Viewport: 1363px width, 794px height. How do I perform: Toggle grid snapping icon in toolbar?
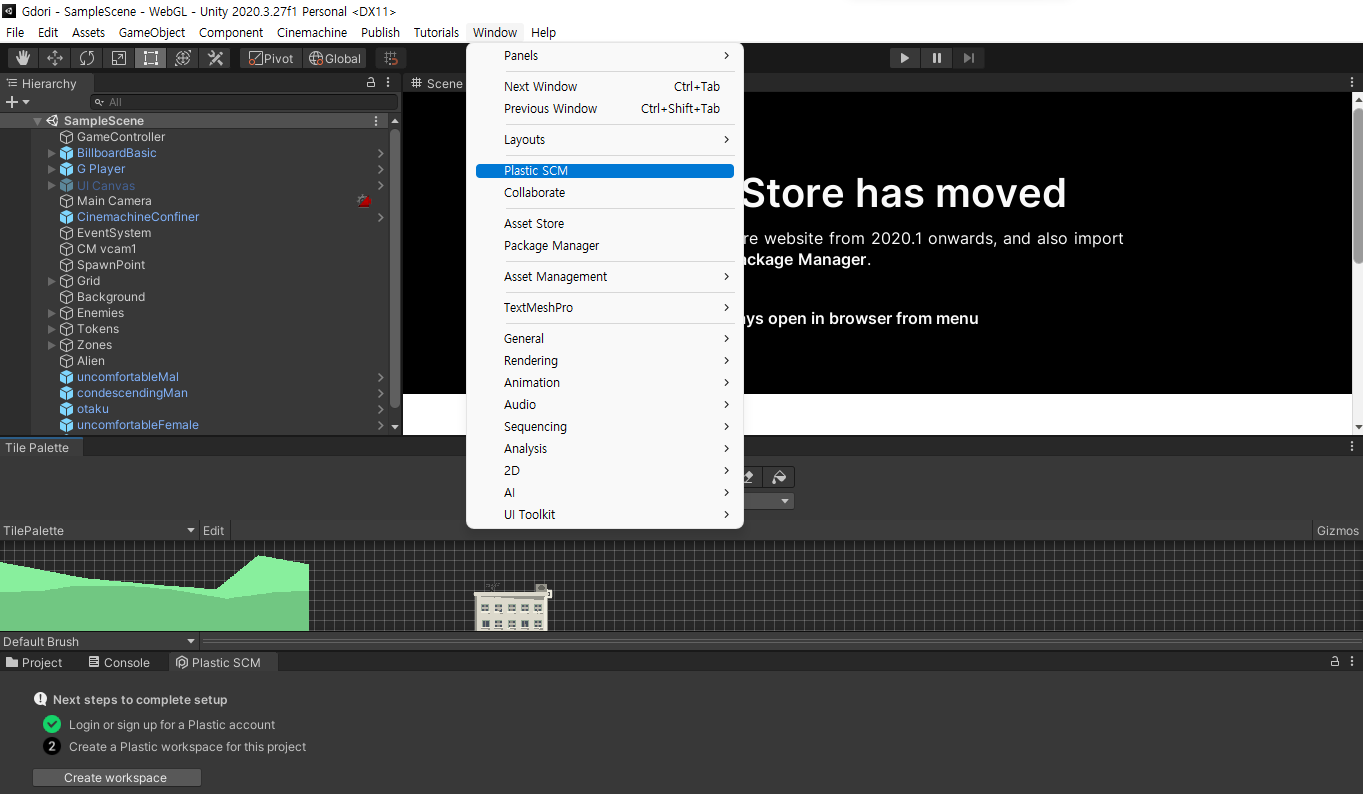click(x=391, y=58)
